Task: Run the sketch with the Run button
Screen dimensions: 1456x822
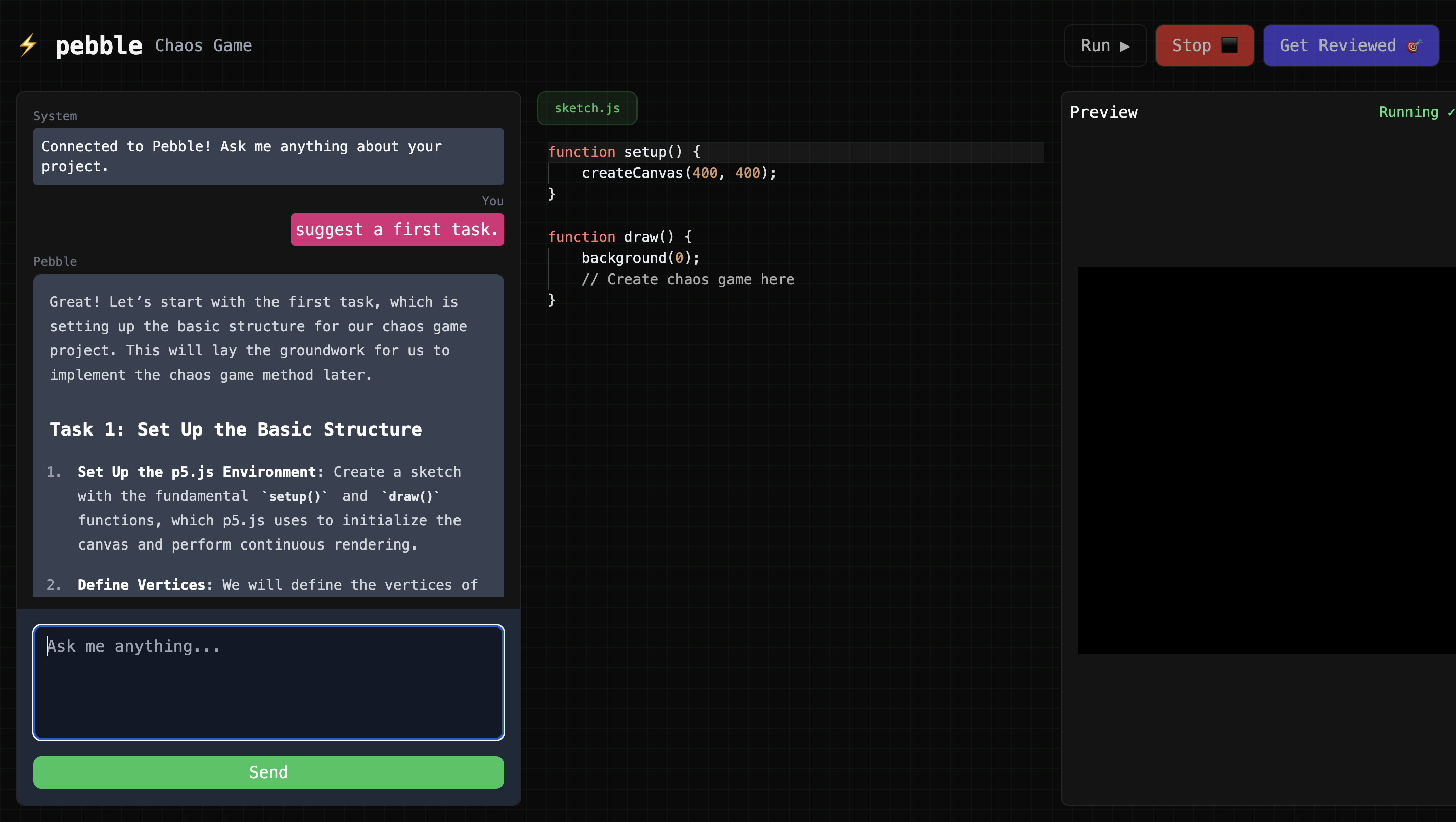Action: (x=1105, y=45)
